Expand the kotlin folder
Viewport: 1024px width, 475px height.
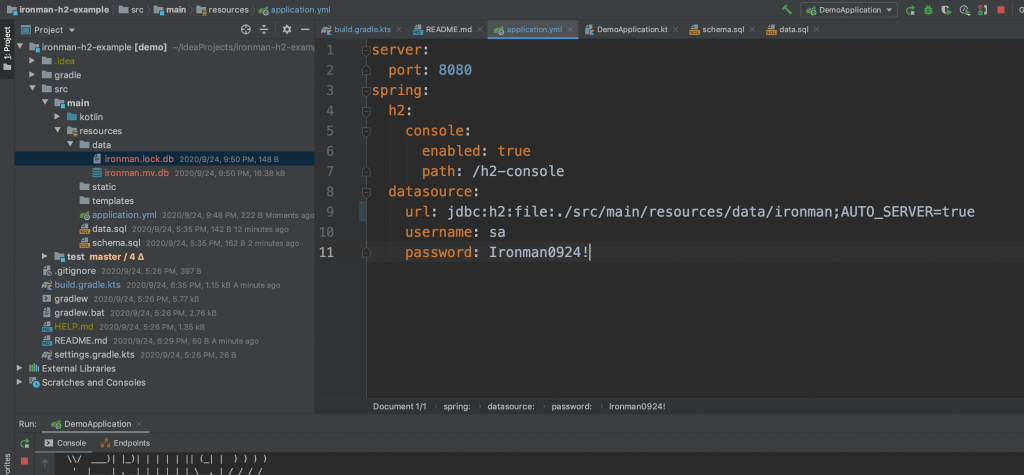point(57,117)
